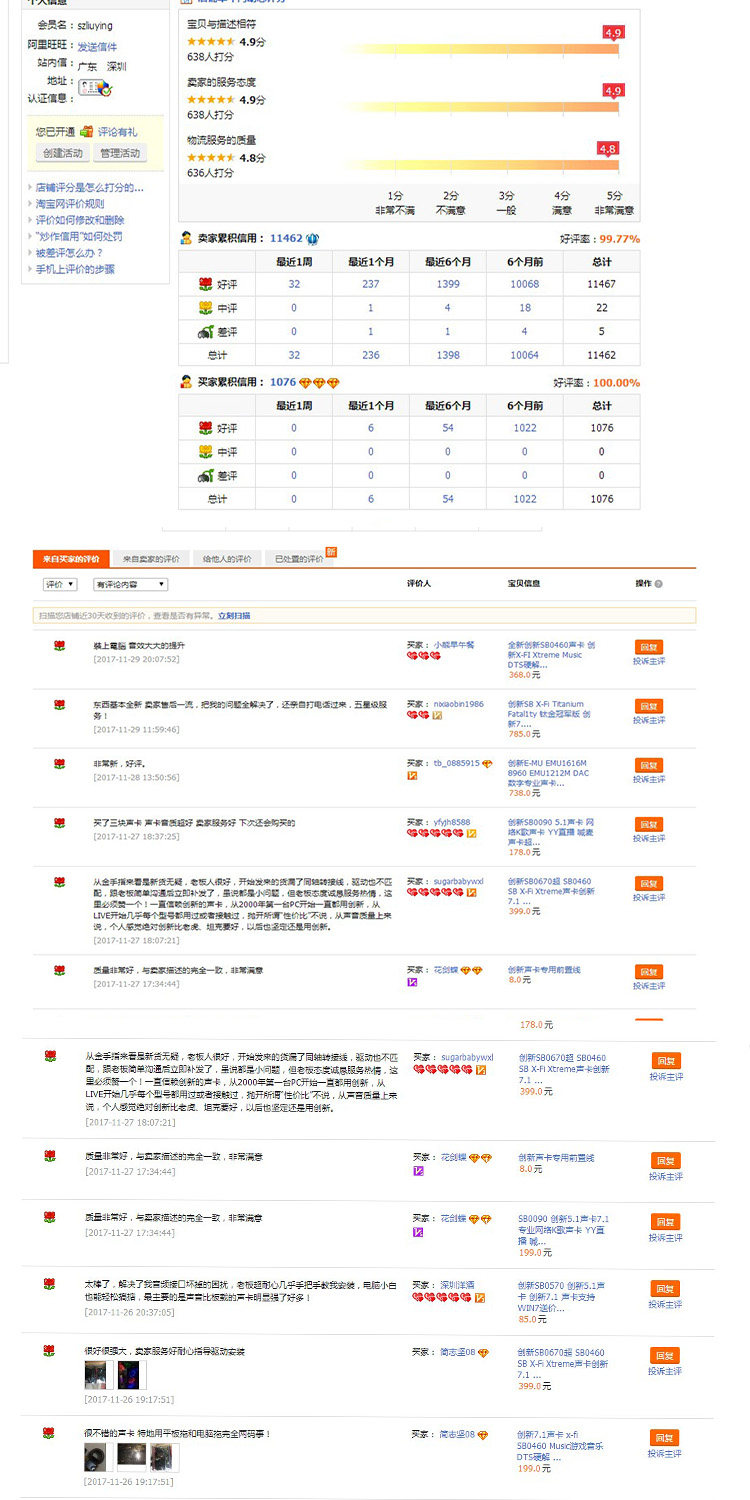Click the 新 badge on 已处置的评价 tab
Image resolution: width=750 pixels, height=1500 pixels.
click(x=331, y=552)
